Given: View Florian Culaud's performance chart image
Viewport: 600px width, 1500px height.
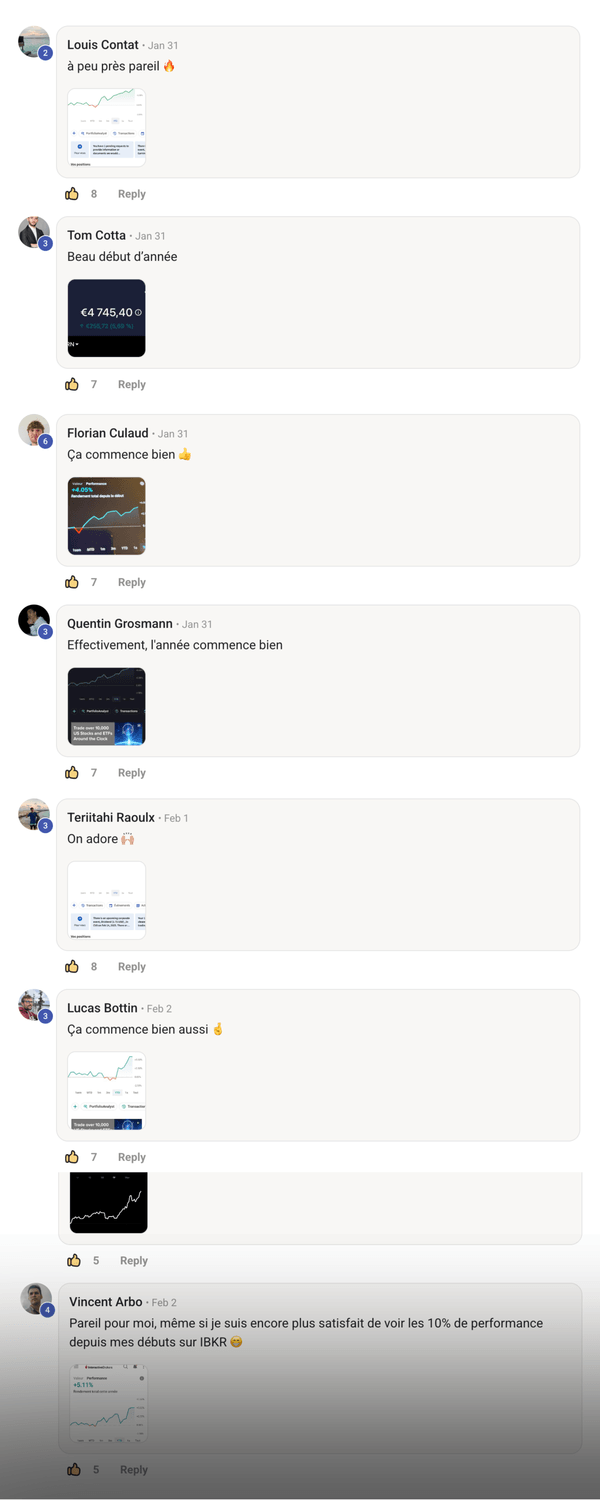Looking at the screenshot, I should 106,516.
